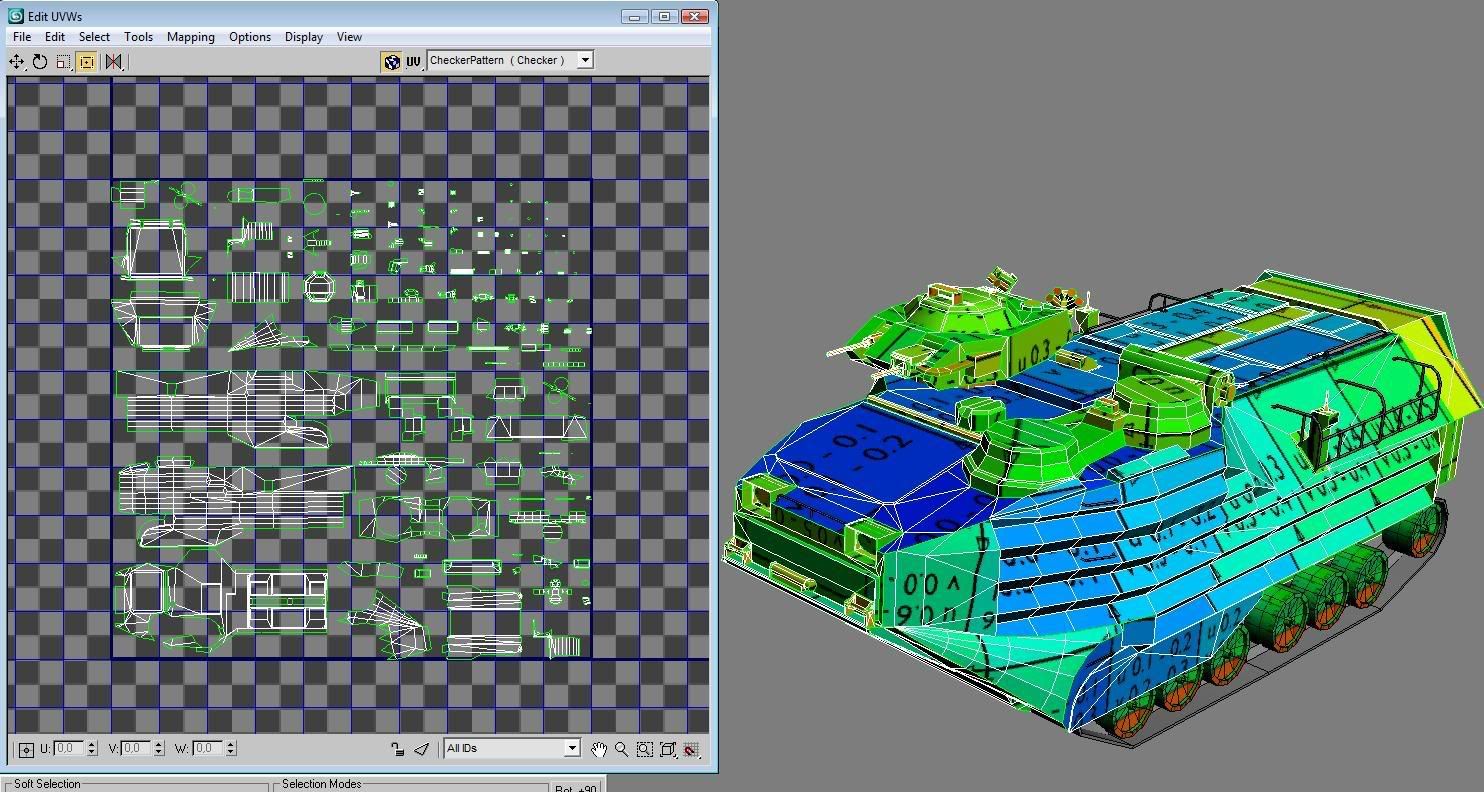Screen dimensions: 1484x792
Task: Toggle the Show Map checker button
Action: tap(391, 61)
